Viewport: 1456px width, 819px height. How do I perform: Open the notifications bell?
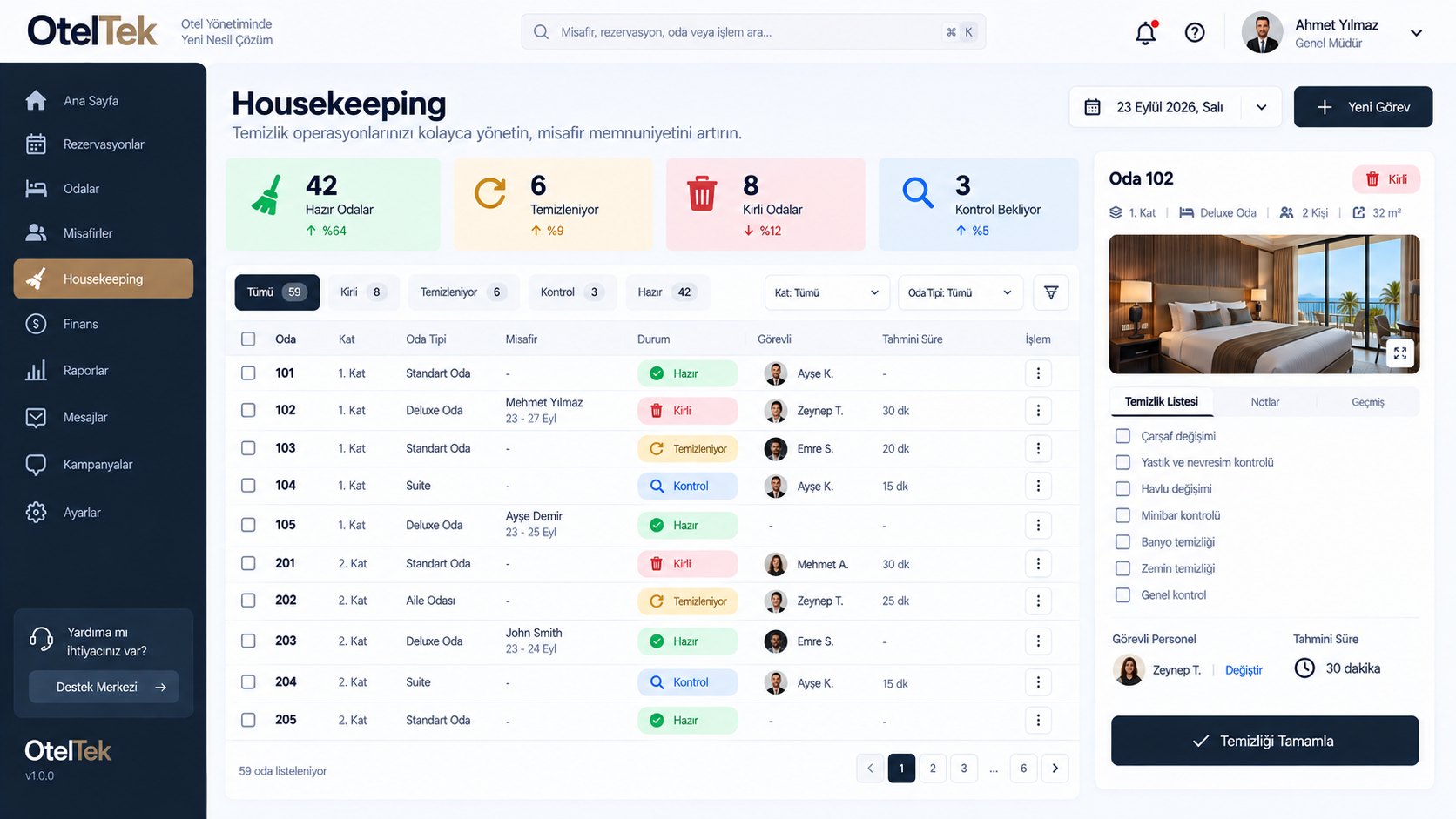1146,33
